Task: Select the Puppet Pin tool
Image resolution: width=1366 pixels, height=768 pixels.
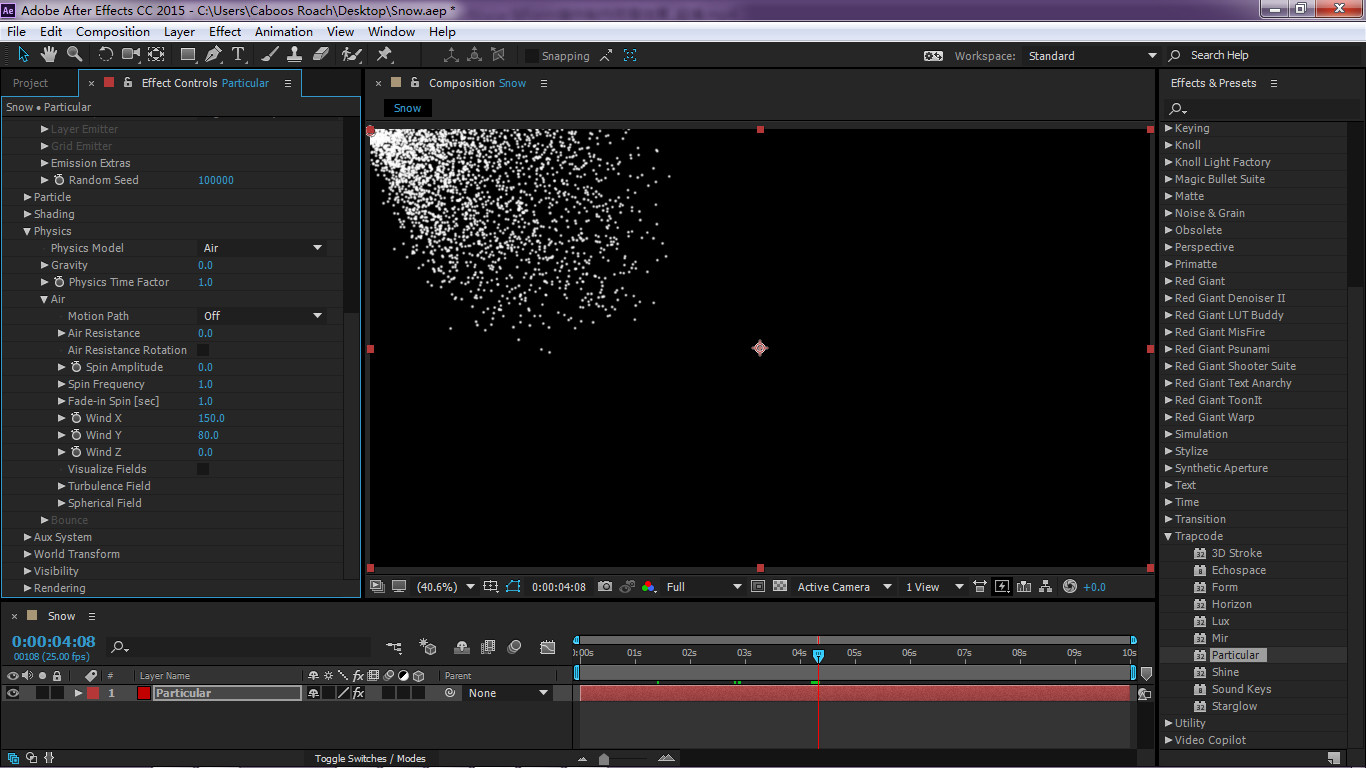Action: [384, 54]
